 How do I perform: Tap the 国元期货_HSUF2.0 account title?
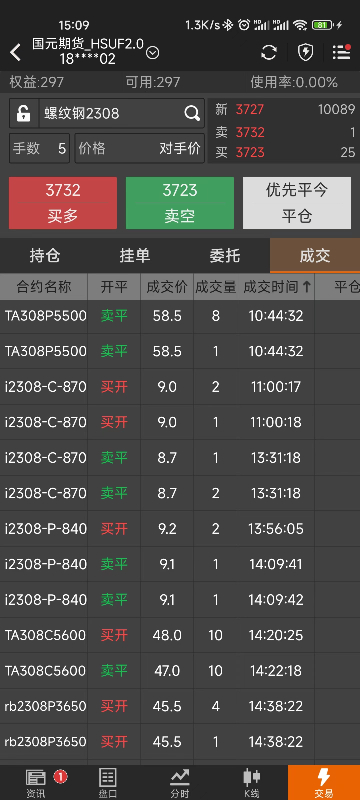tap(88, 44)
